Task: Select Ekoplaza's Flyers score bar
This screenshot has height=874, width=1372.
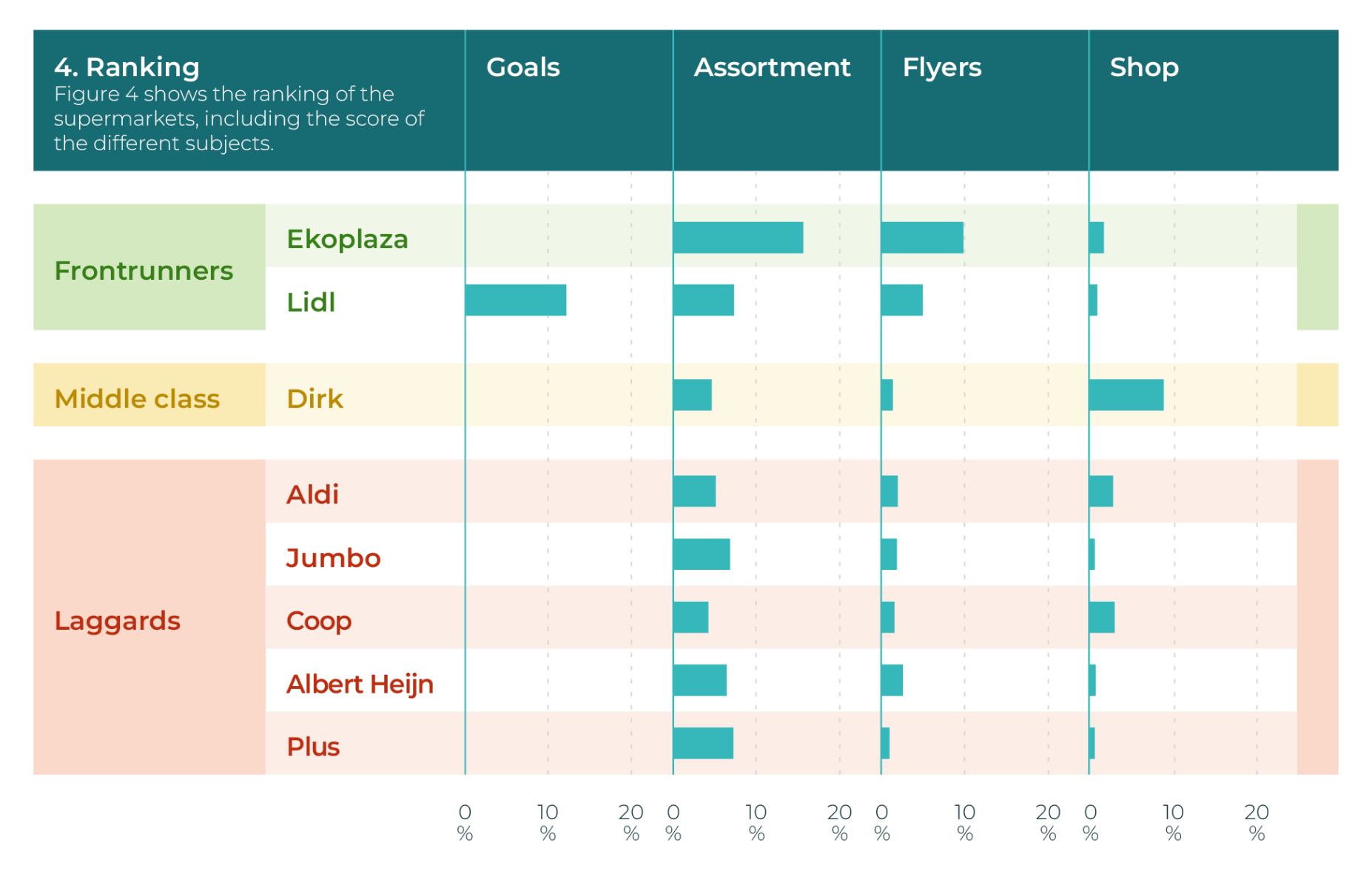Action: point(922,238)
